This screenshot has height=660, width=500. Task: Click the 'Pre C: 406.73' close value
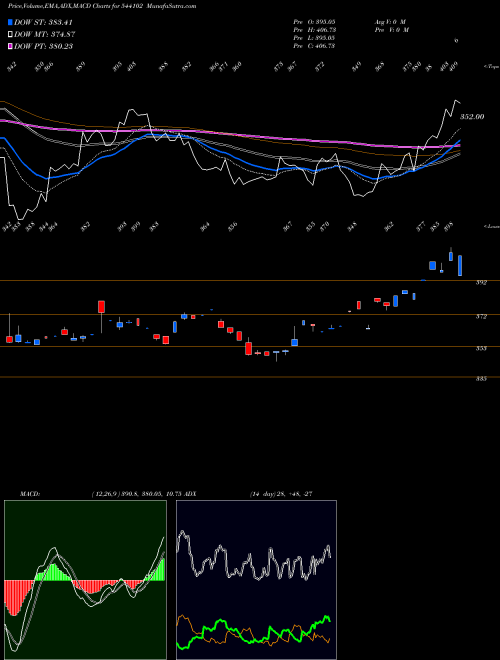pos(314,46)
